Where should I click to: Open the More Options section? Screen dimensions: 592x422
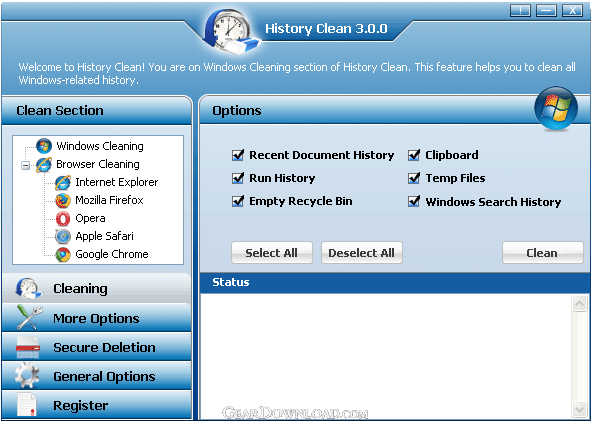(97, 318)
